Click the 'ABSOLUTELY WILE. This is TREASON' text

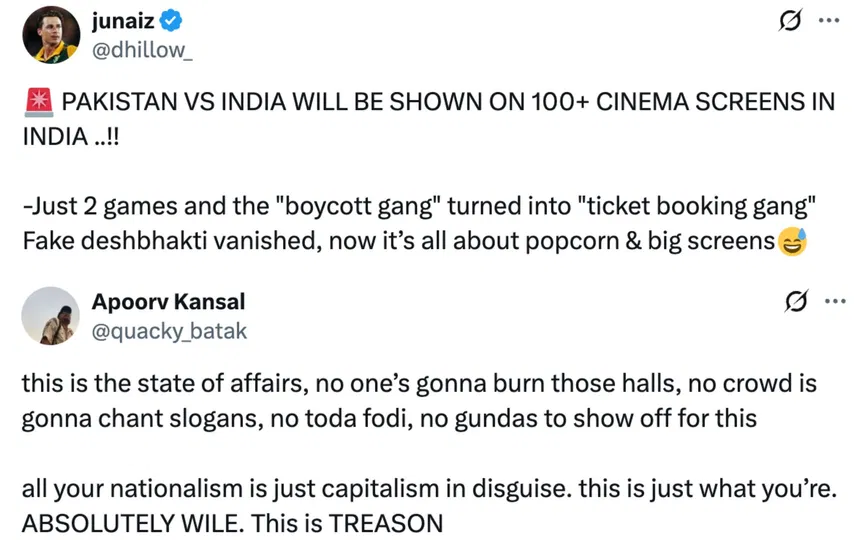coord(233,522)
